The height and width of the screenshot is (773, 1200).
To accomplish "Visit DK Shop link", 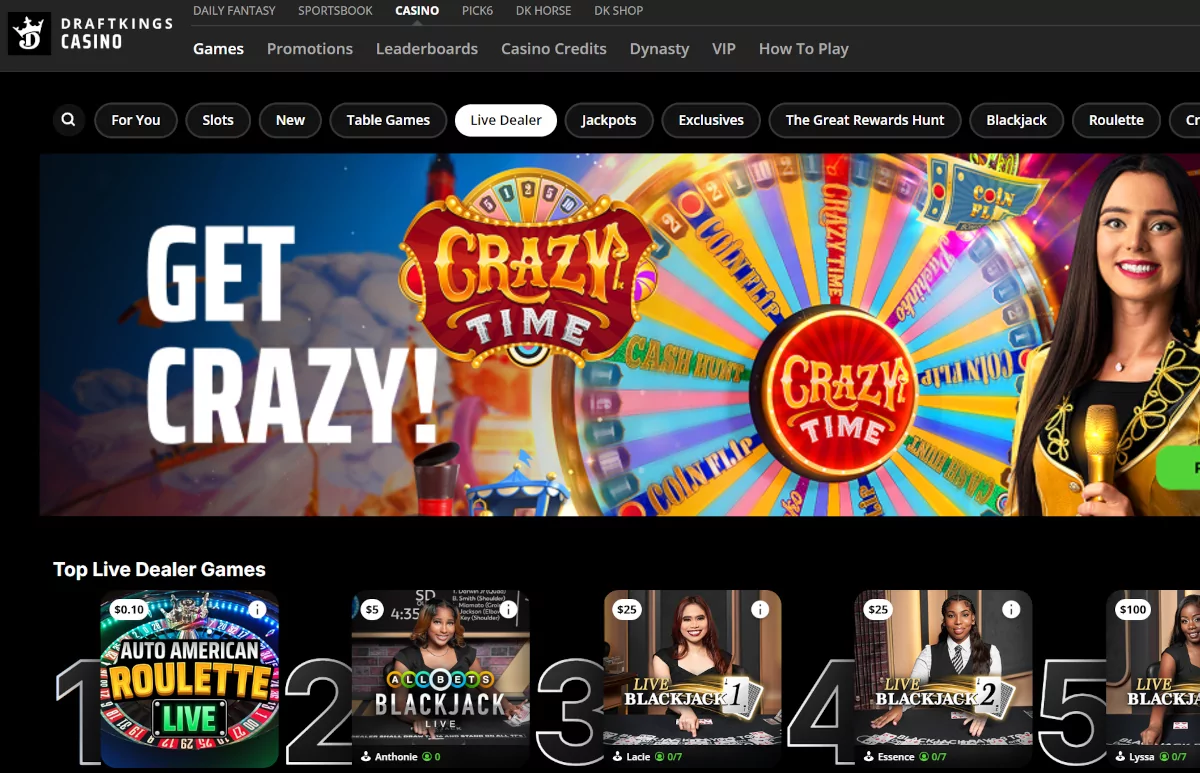I will pyautogui.click(x=619, y=11).
